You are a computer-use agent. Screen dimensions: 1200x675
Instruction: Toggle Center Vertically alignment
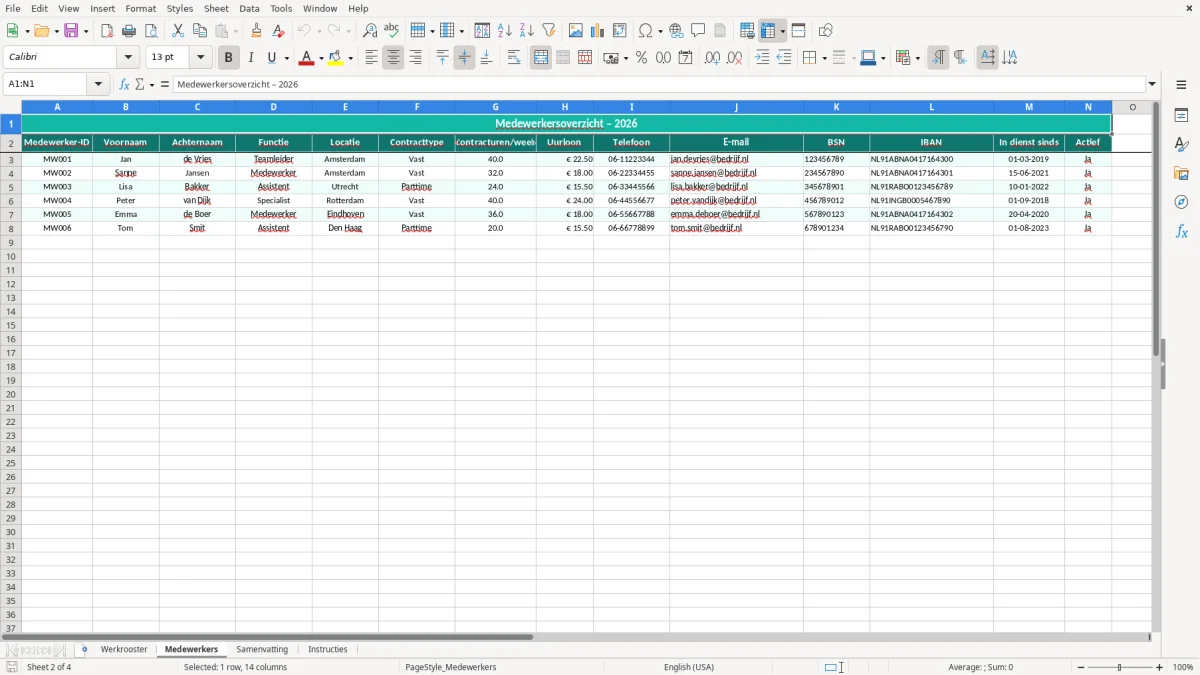464,58
